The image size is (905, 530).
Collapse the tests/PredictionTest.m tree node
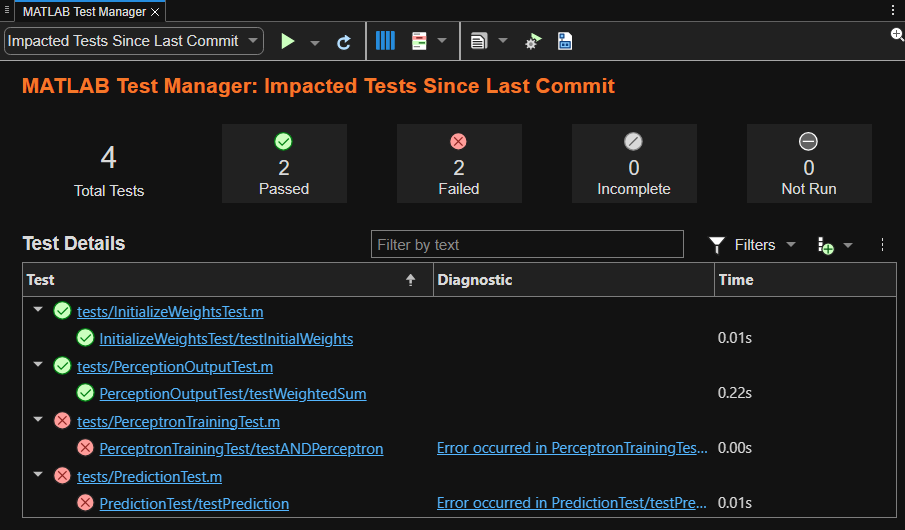click(38, 475)
